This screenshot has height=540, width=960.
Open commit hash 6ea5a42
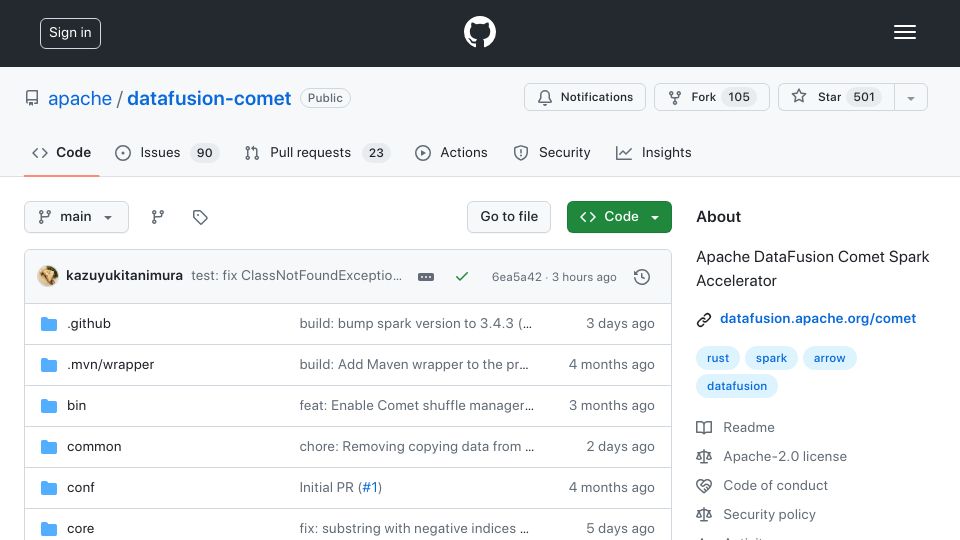coord(517,277)
